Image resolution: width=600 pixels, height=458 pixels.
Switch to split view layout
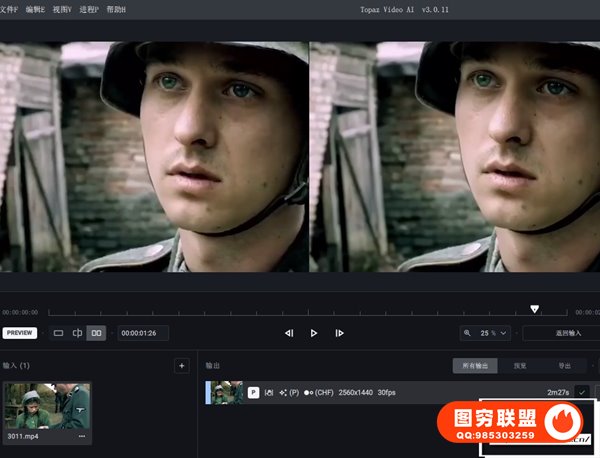click(77, 333)
